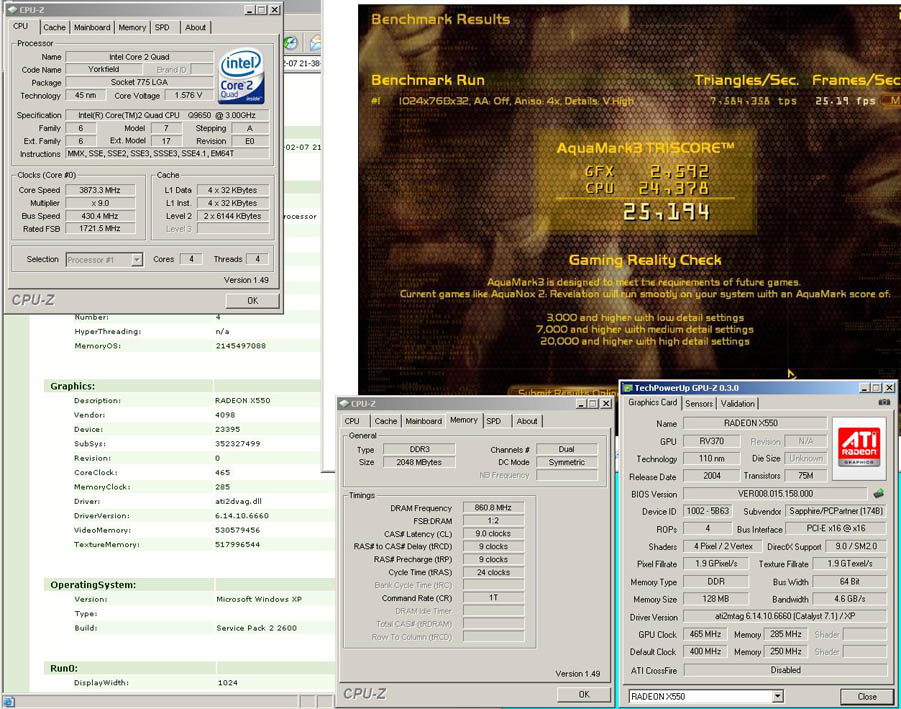Image resolution: width=901 pixels, height=709 pixels.
Task: Click the FSB:DRAM ratio value 1:2
Action: coord(493,521)
